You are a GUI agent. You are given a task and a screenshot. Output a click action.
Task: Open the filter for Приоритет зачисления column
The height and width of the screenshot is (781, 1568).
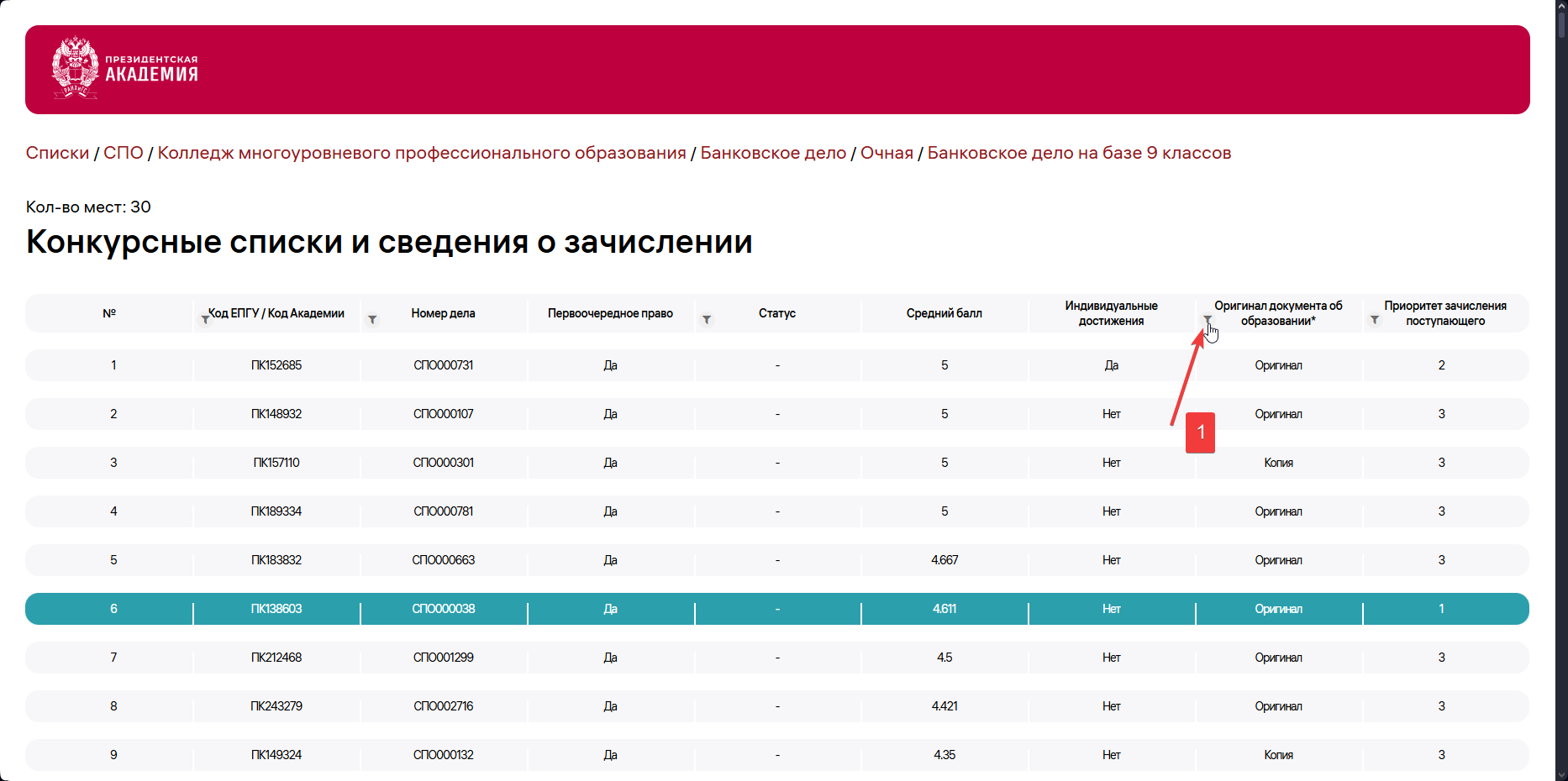click(1375, 319)
